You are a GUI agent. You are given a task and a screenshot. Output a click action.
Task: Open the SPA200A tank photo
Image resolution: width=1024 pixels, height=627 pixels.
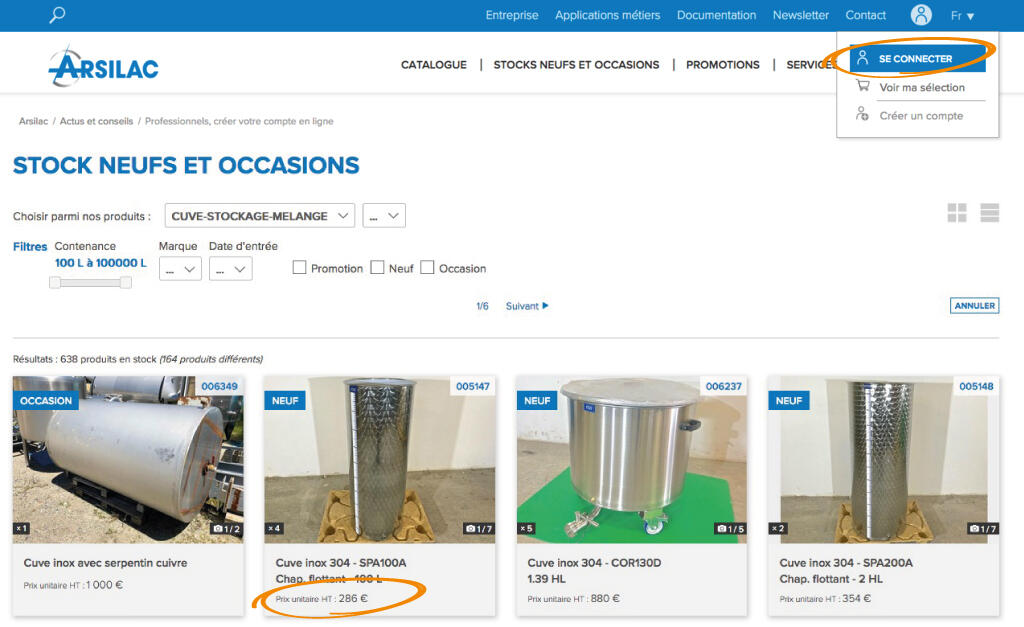click(x=884, y=459)
